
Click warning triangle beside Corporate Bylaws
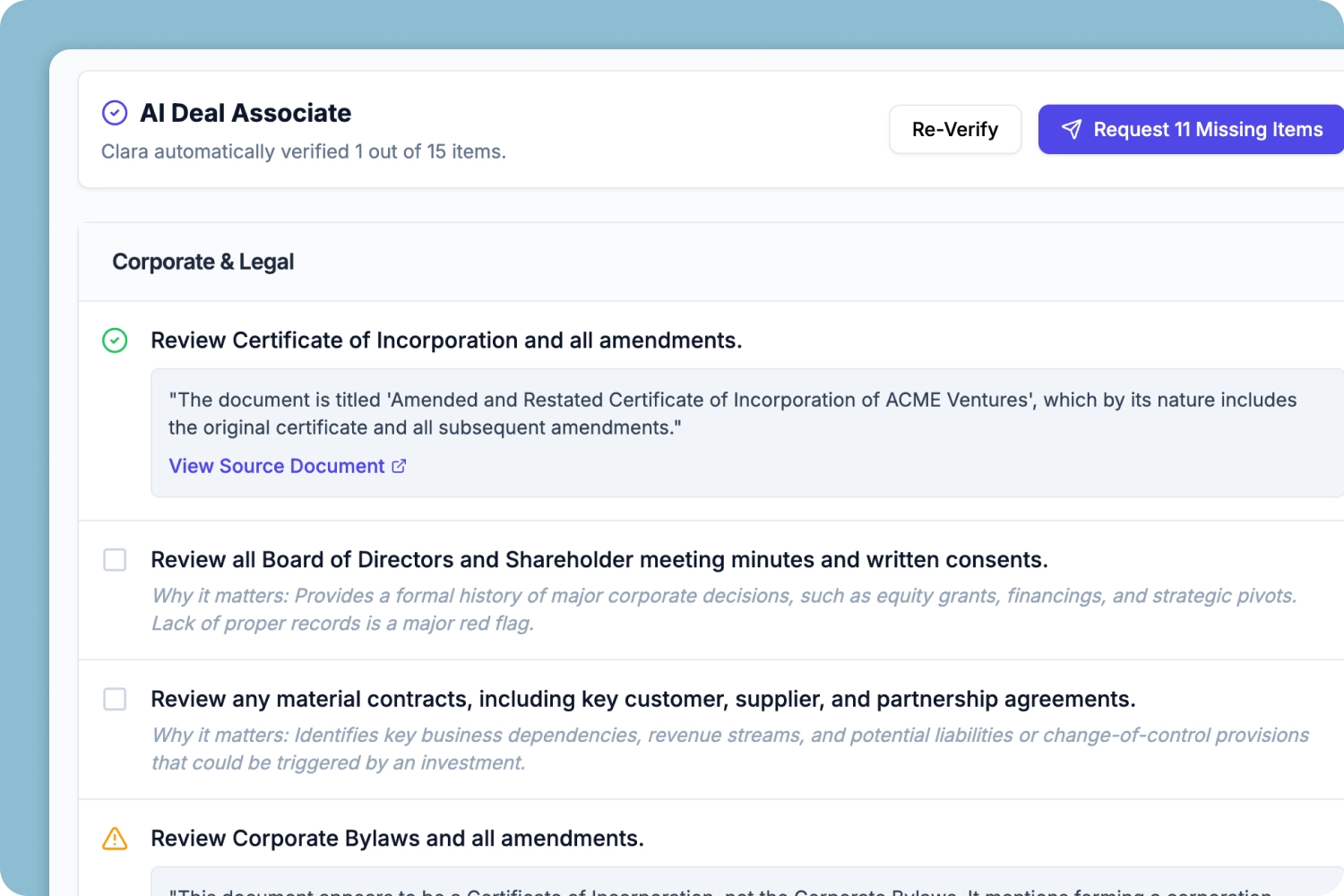(115, 839)
